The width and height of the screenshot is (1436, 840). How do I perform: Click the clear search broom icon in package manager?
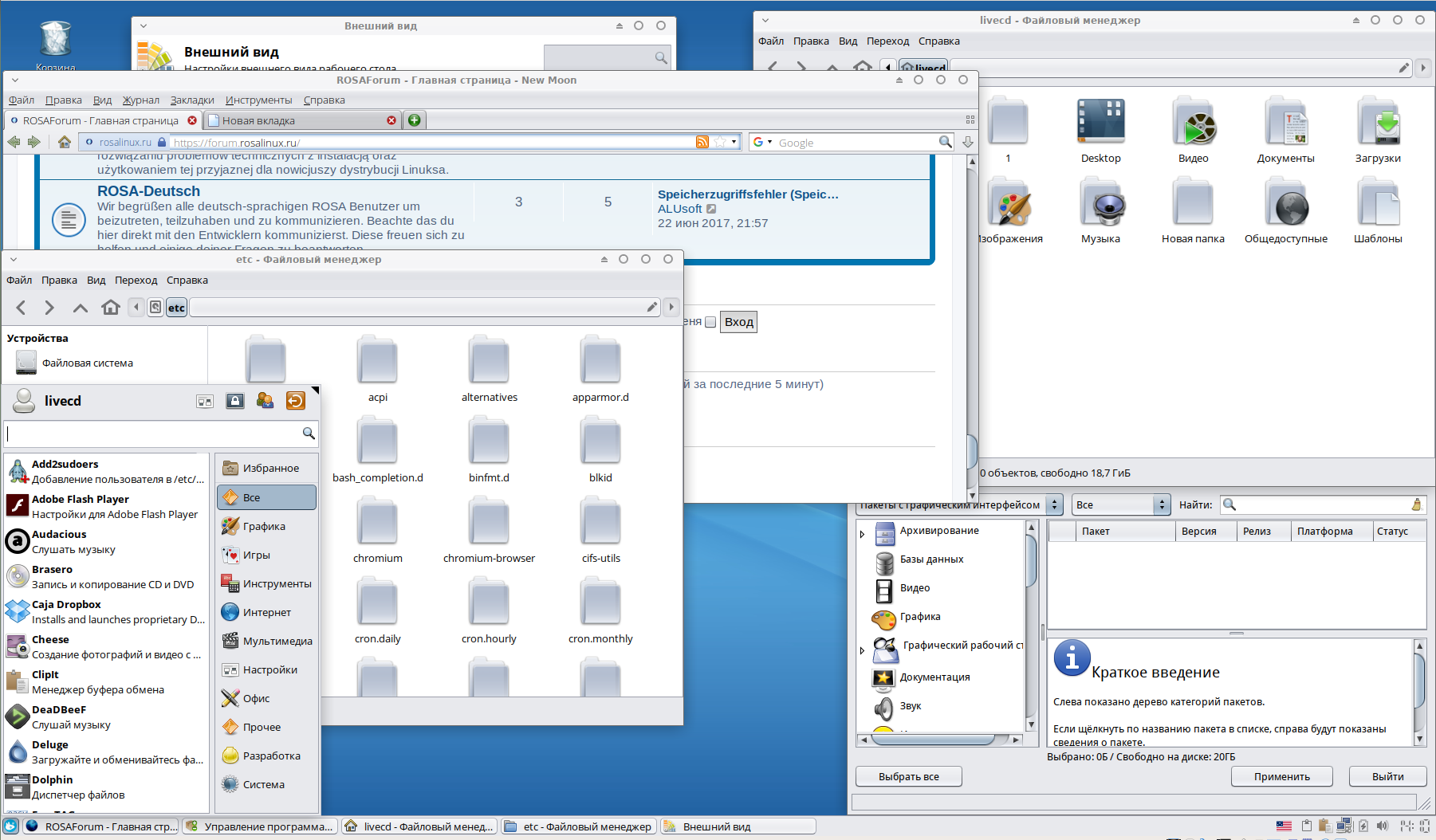click(1416, 504)
